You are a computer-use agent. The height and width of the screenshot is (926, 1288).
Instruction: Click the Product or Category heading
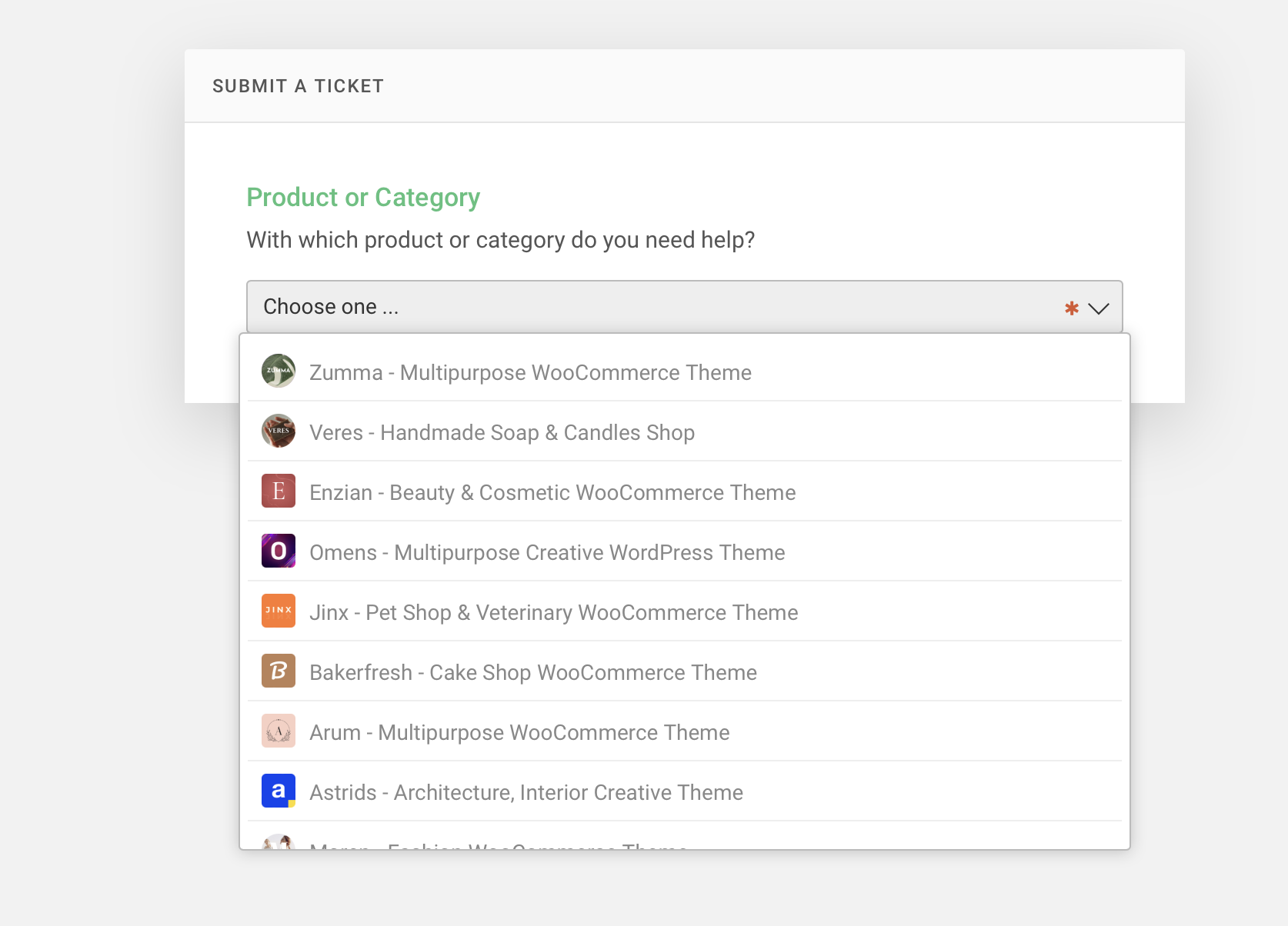point(363,198)
